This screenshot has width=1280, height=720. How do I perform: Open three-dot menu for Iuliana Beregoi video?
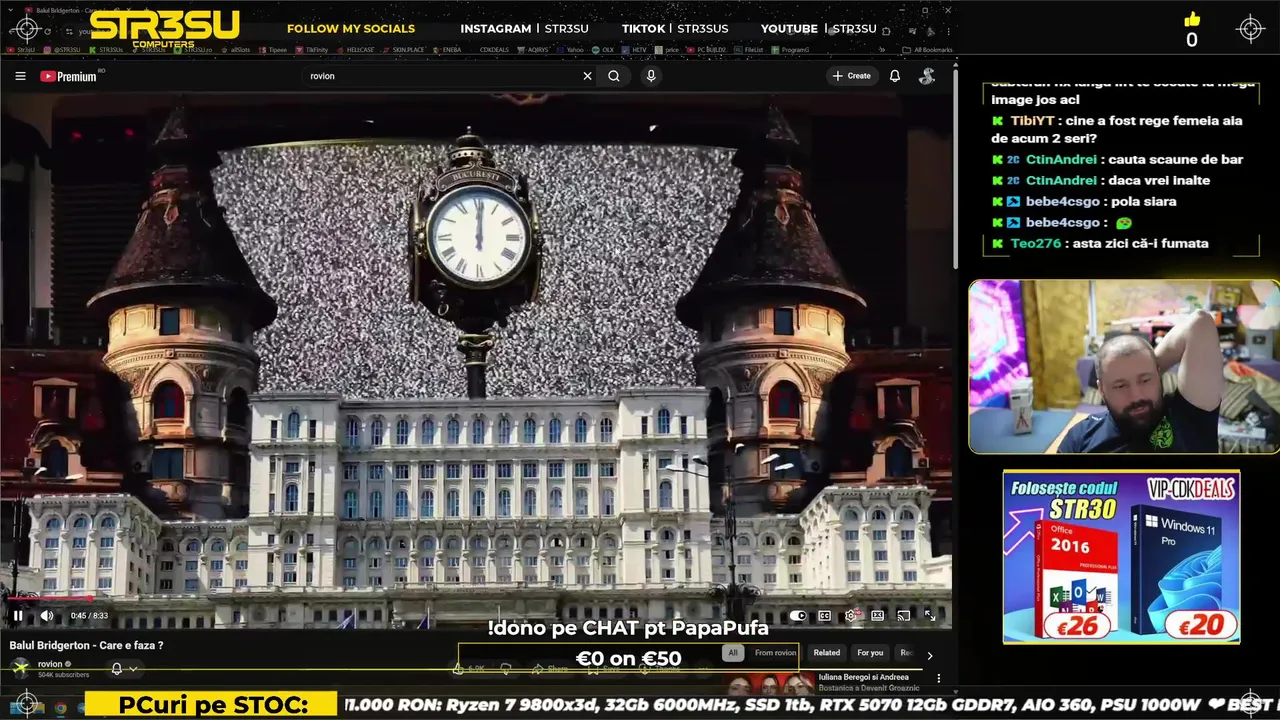[x=938, y=678]
